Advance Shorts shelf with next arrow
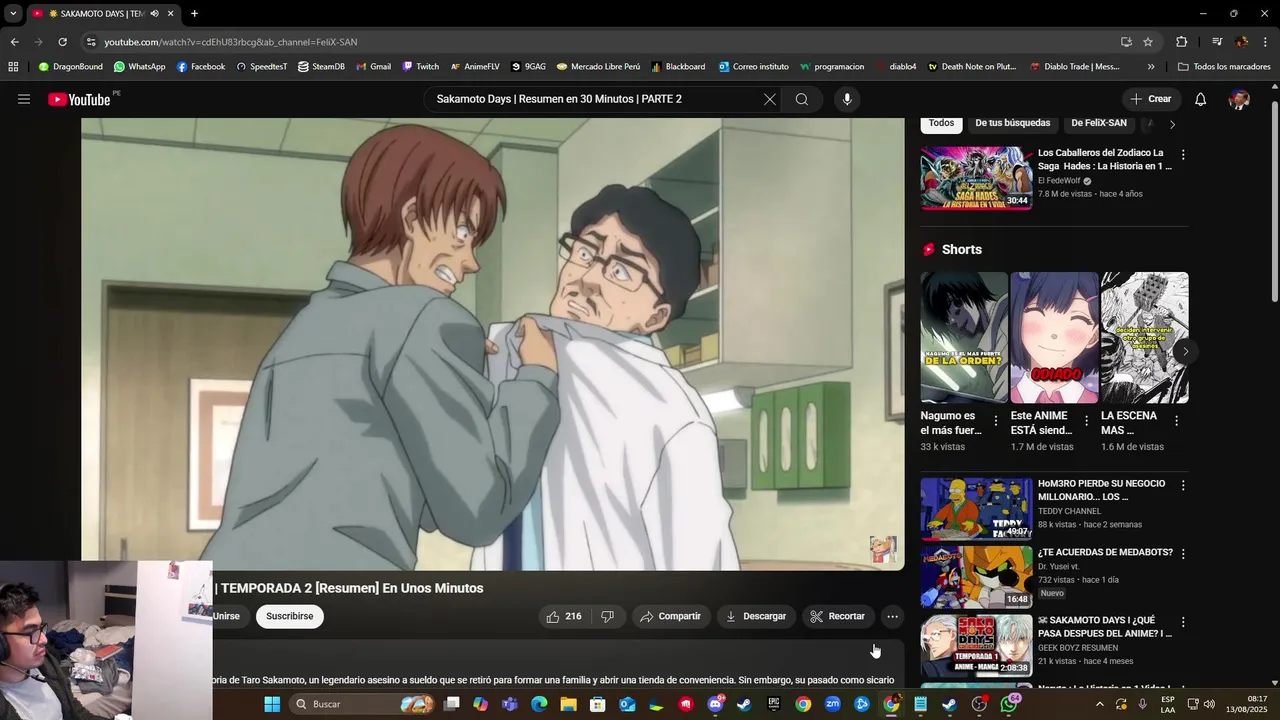Screen dimensions: 1280x720 click(x=1185, y=351)
